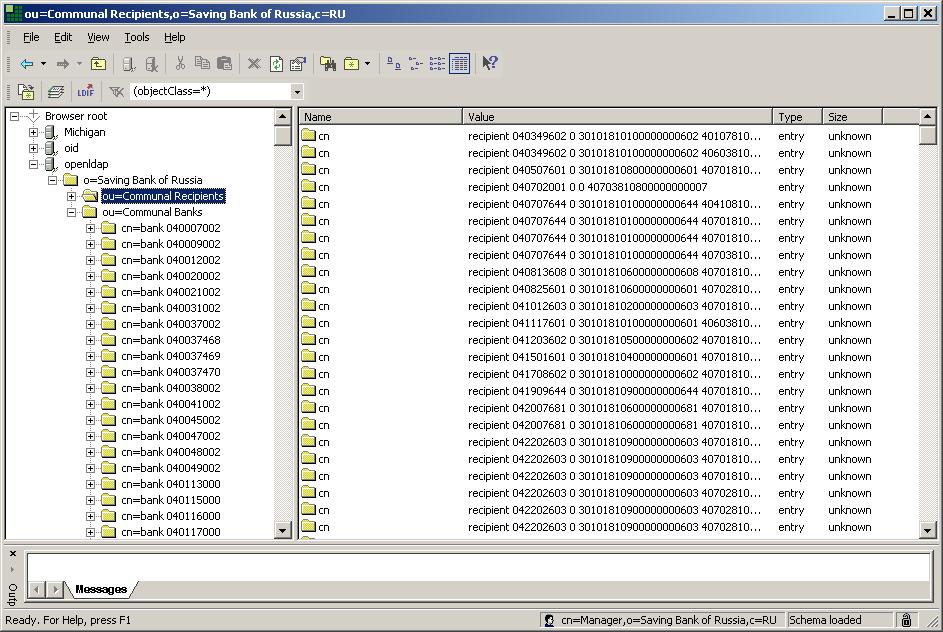Screen dimensions: 943x632
Task: Click the What's This help pointer icon
Action: (x=490, y=63)
